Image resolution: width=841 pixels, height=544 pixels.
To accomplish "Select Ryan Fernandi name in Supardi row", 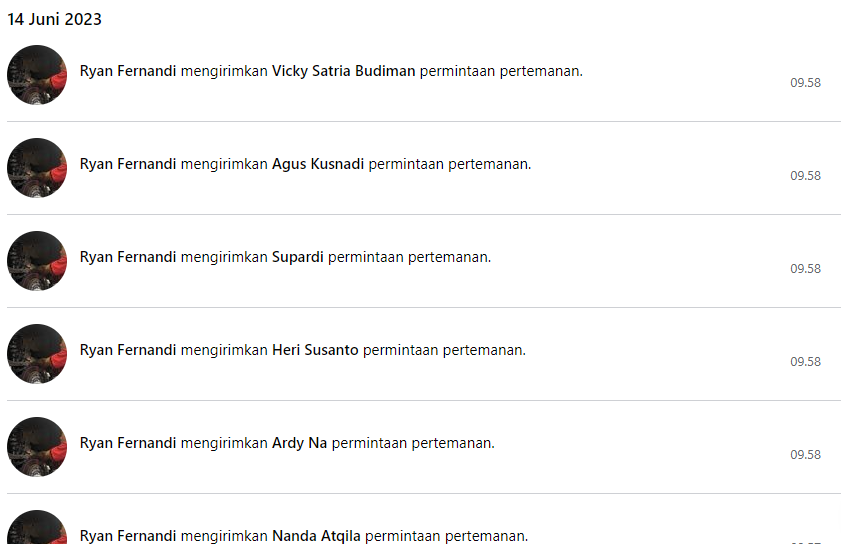I will pos(128,257).
